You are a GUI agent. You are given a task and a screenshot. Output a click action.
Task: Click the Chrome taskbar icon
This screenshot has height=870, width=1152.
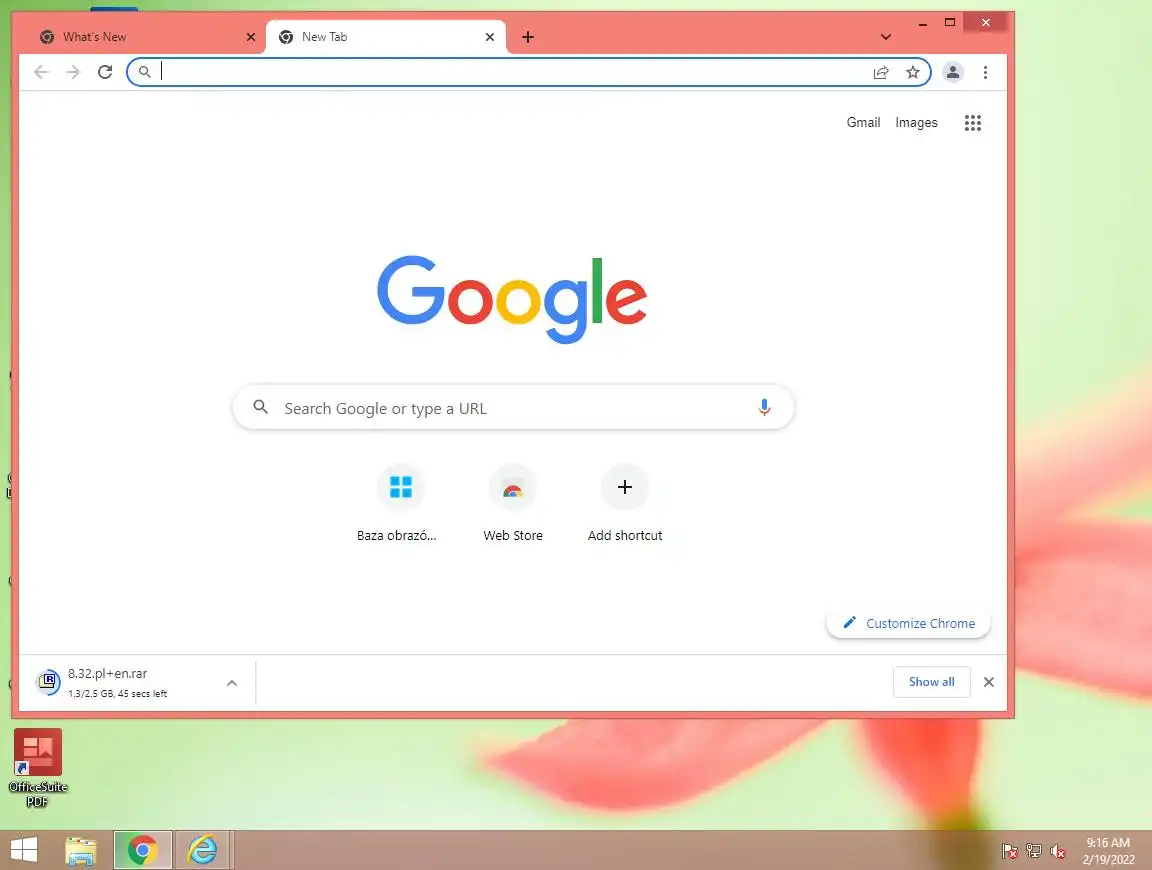pyautogui.click(x=143, y=850)
